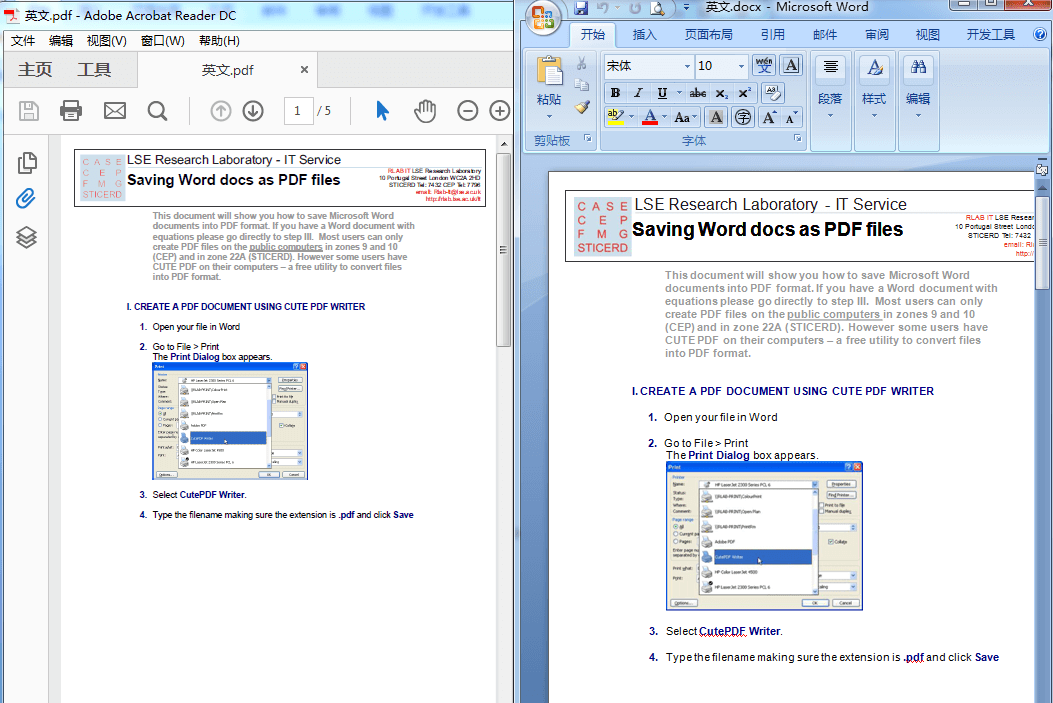Viewport: 1053px width, 703px height.
Task: Switch to the 插入 ribbon tab in Word
Action: tap(645, 34)
